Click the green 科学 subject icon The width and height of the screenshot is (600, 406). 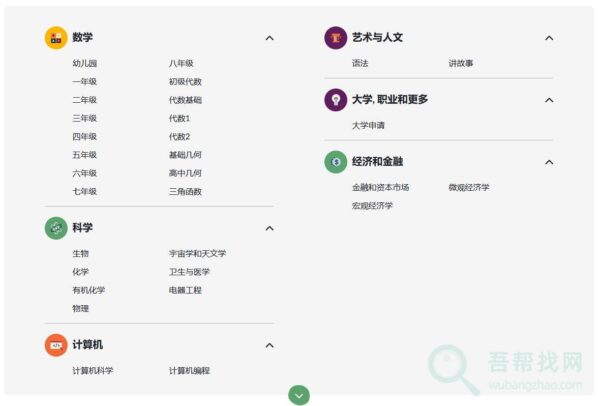(x=56, y=228)
